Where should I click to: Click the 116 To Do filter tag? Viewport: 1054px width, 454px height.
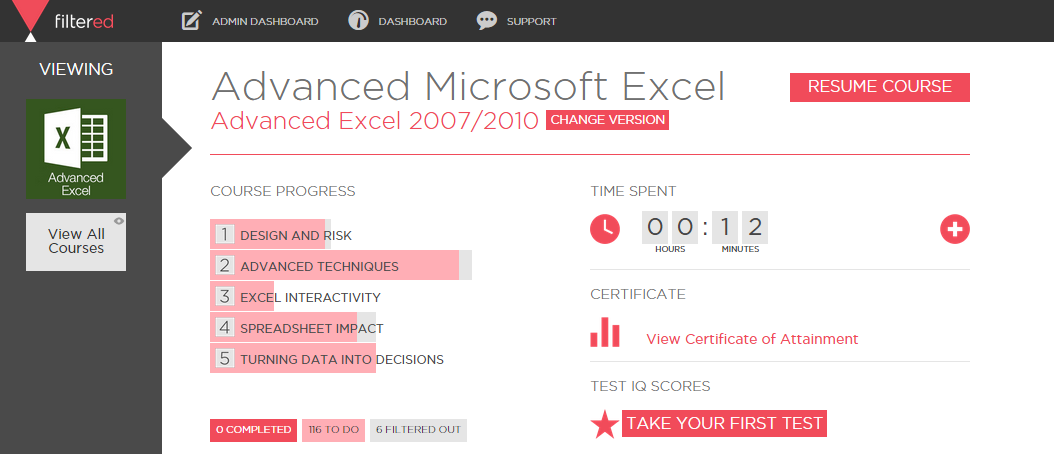(333, 430)
